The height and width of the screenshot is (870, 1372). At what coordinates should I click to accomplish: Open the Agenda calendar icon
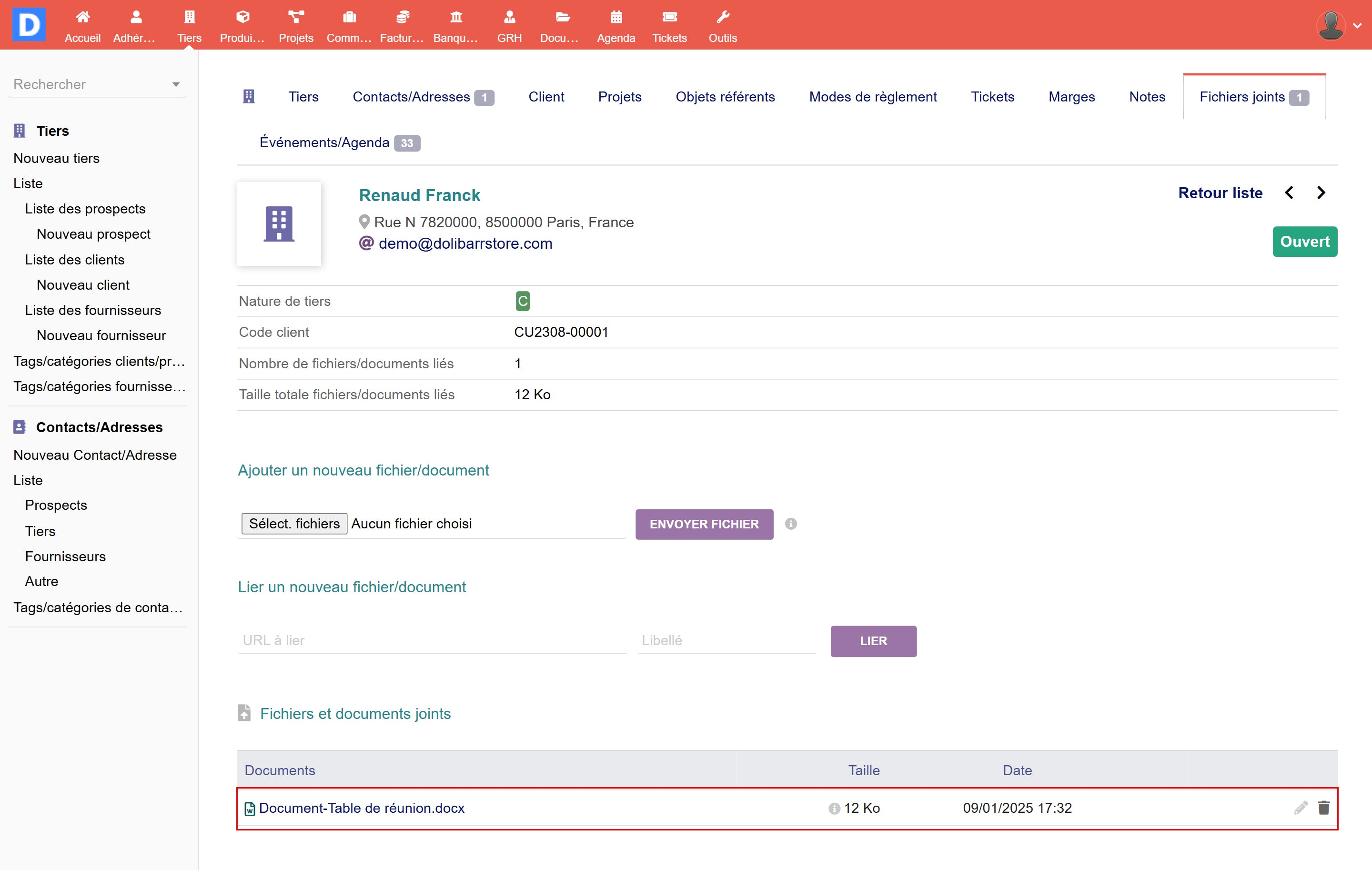click(x=616, y=17)
